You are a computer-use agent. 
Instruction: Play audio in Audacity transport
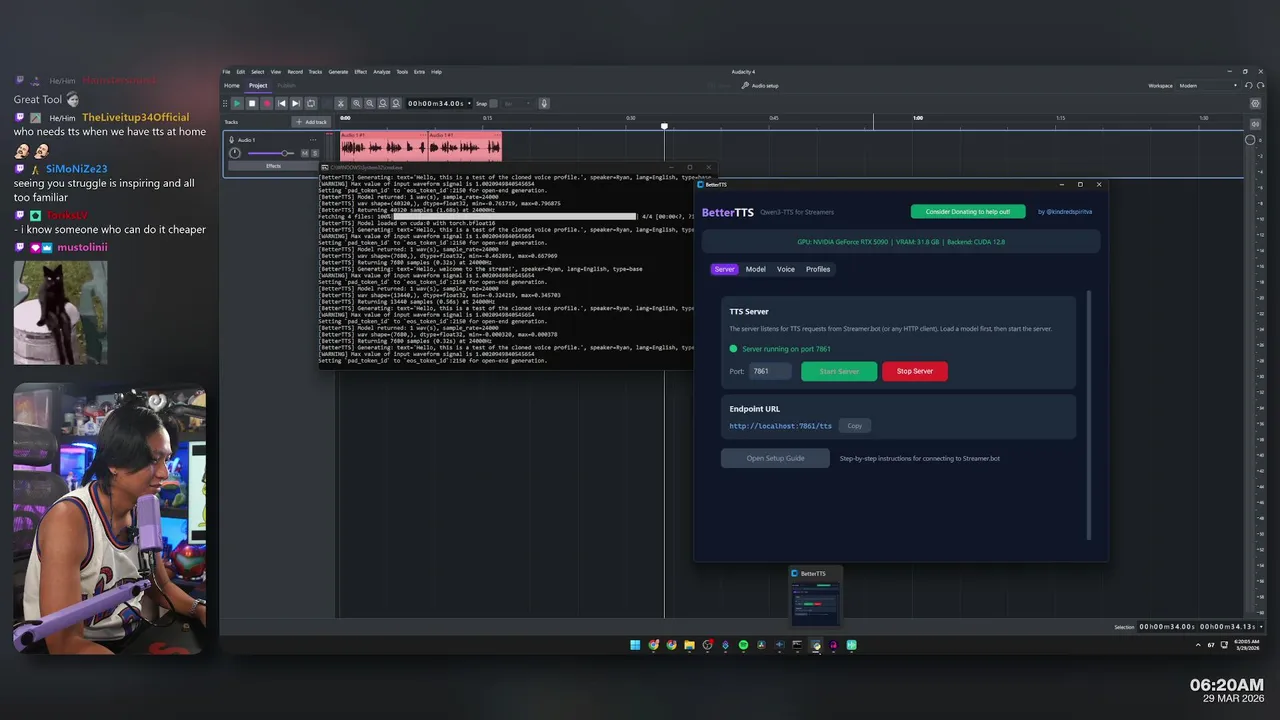(237, 103)
